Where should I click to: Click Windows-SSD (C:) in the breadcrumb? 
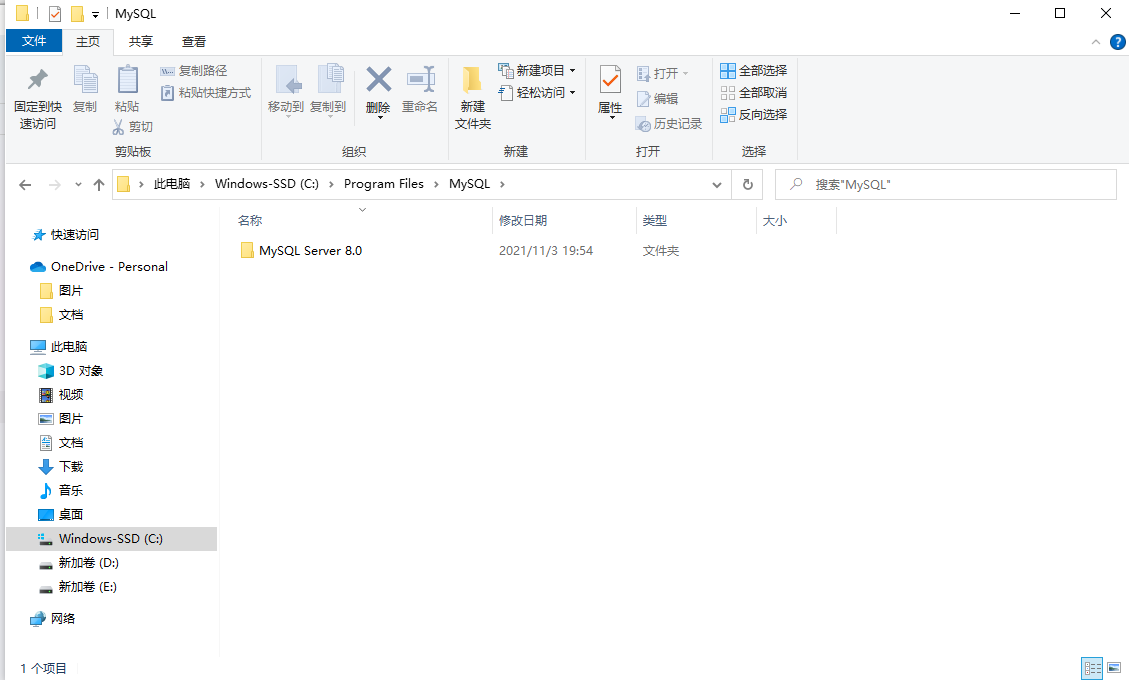click(267, 184)
